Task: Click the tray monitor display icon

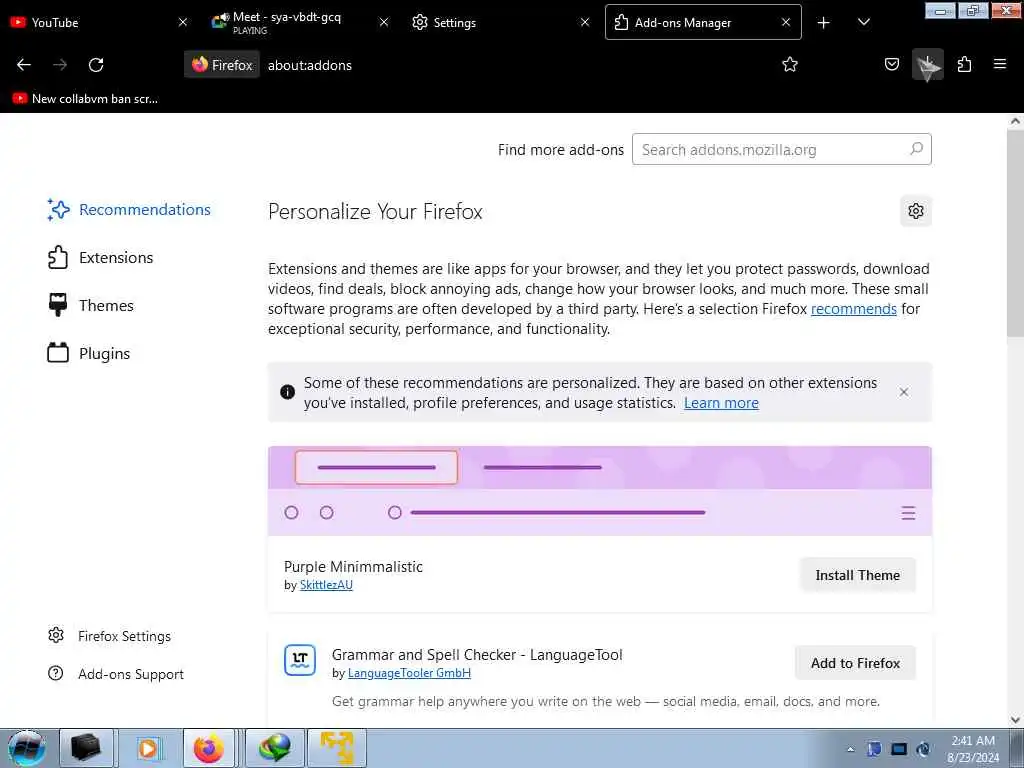Action: (899, 749)
